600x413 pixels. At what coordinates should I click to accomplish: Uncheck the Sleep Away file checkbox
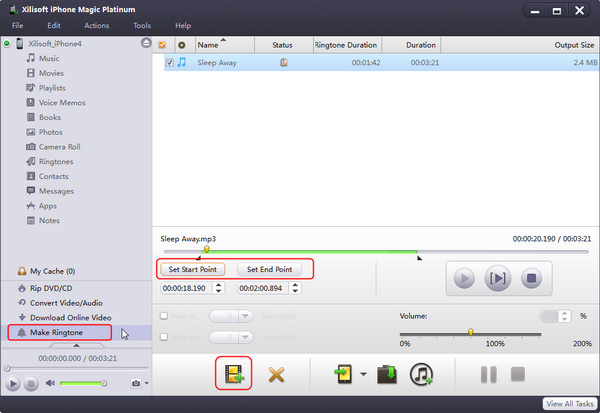tap(168, 63)
